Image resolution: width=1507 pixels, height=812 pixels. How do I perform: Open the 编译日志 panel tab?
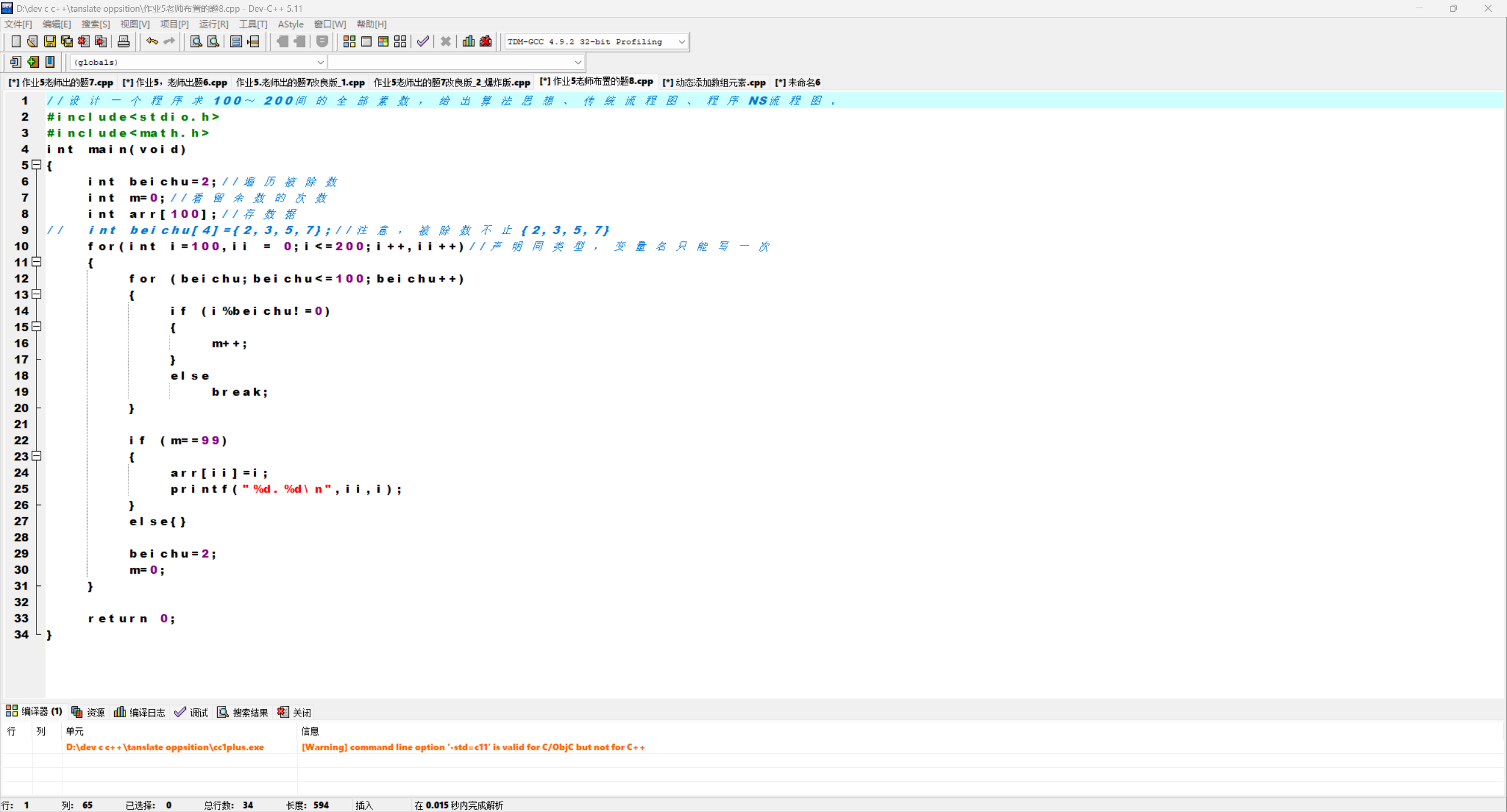[140, 713]
